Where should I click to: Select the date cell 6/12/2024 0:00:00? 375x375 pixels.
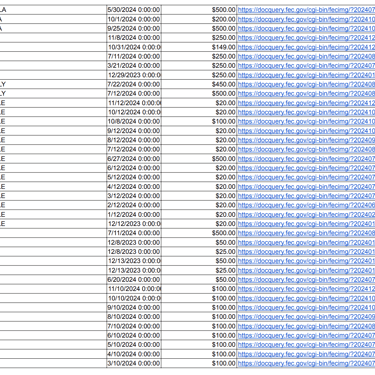(x=134, y=168)
